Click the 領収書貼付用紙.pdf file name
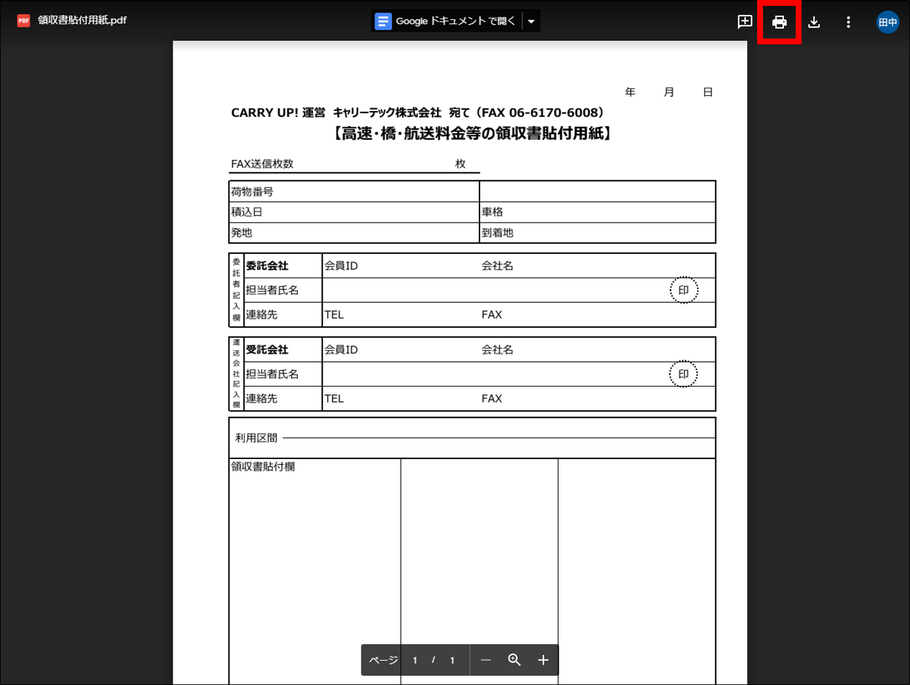Image resolution: width=910 pixels, height=685 pixels. pyautogui.click(x=82, y=20)
